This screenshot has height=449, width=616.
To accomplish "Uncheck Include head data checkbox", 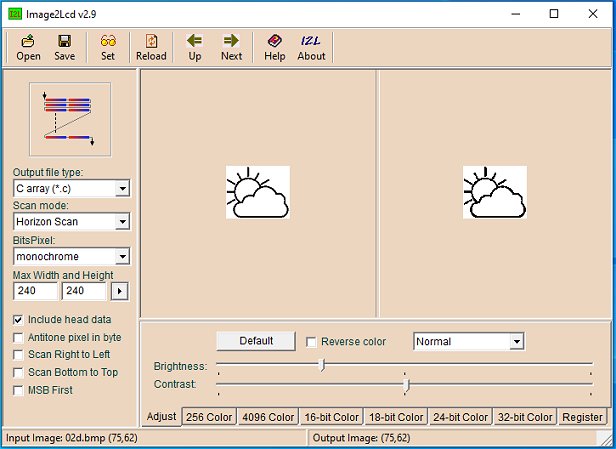I will [19, 319].
